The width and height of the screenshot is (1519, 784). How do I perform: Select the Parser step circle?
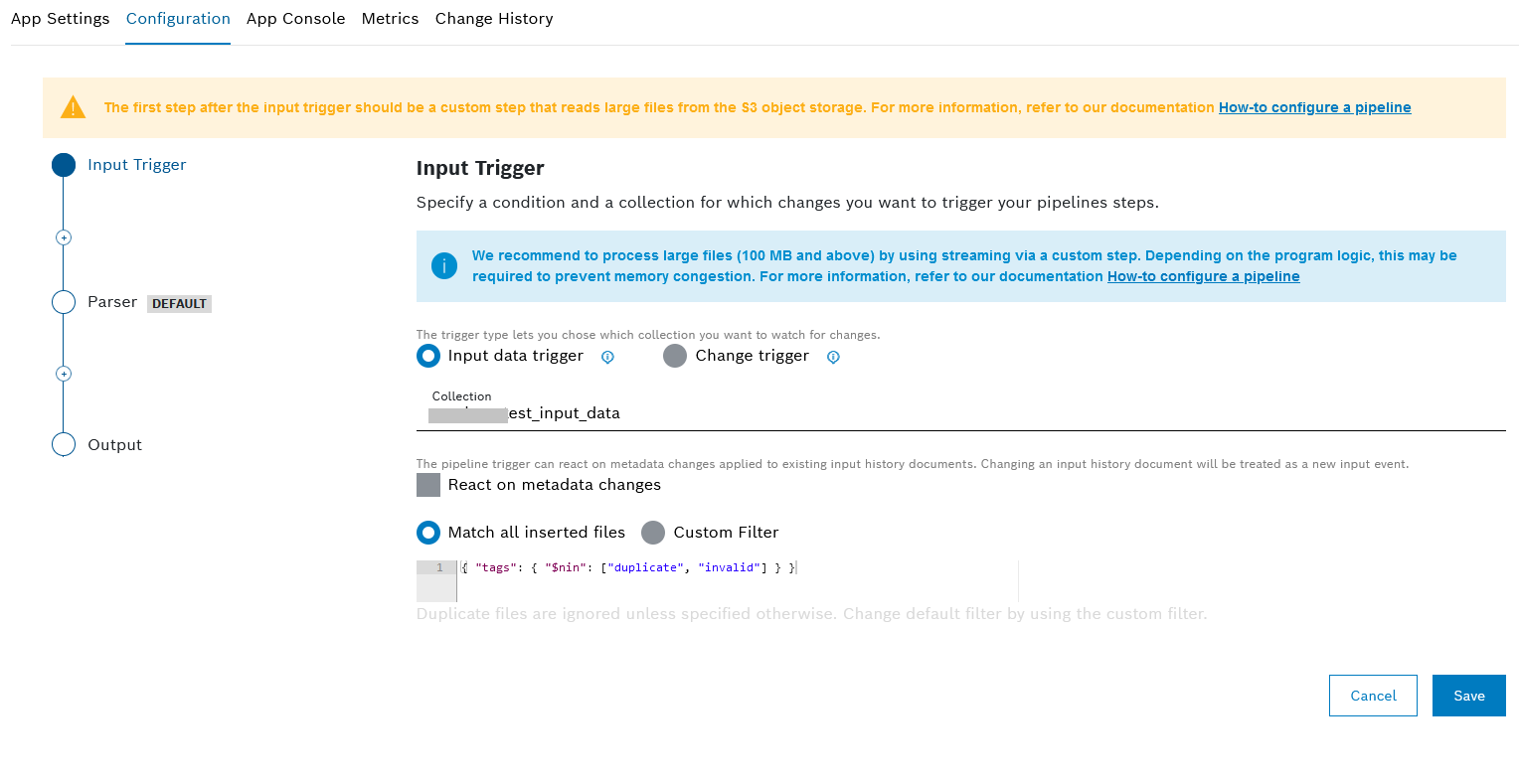[64, 302]
